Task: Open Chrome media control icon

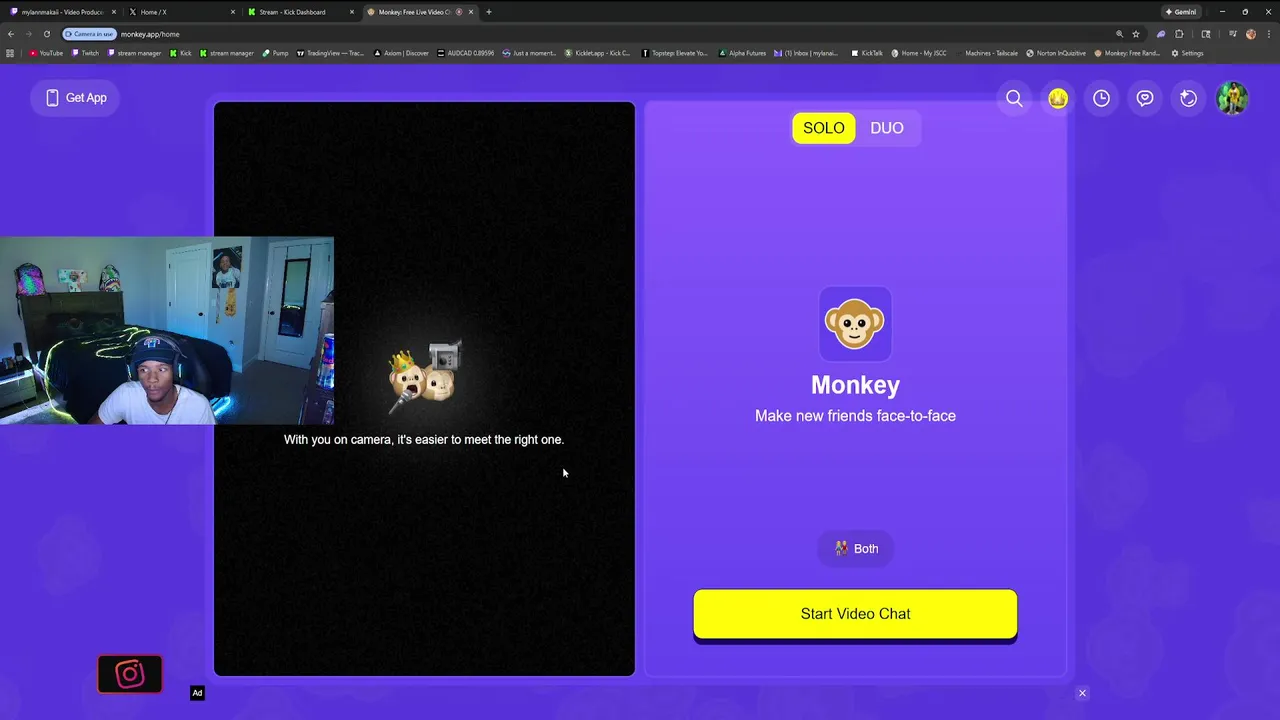Action: tap(1233, 34)
